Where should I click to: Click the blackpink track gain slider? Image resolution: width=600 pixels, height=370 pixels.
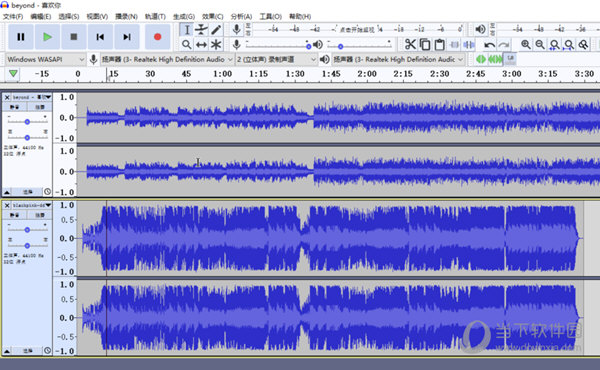point(27,230)
